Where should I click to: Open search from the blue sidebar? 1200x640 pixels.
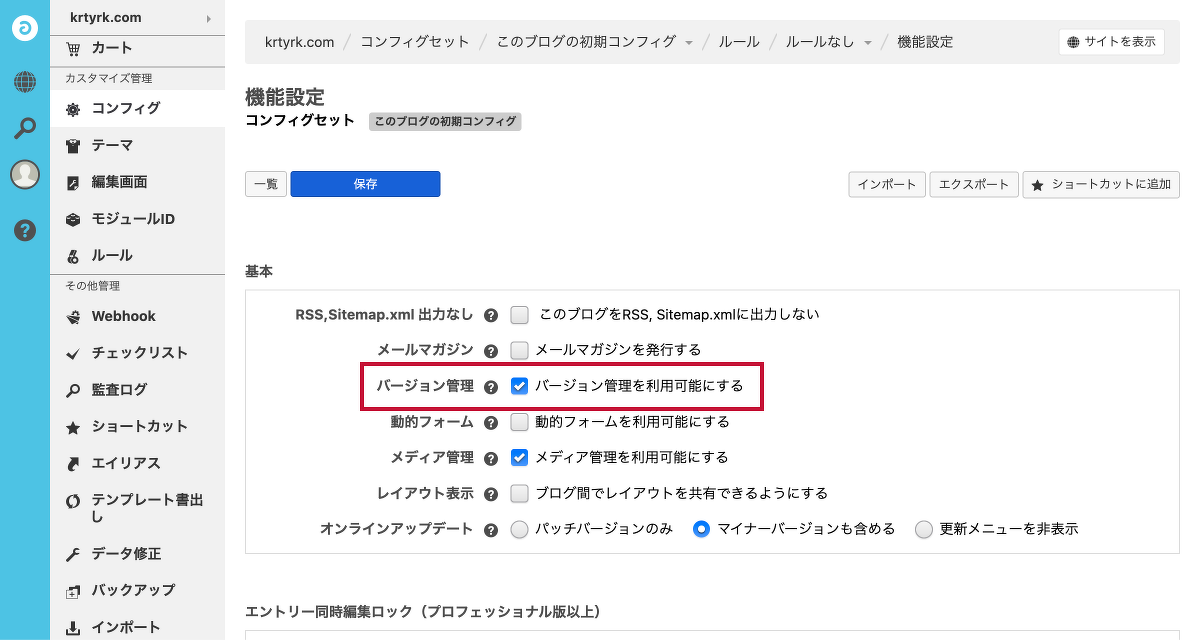pos(24,128)
